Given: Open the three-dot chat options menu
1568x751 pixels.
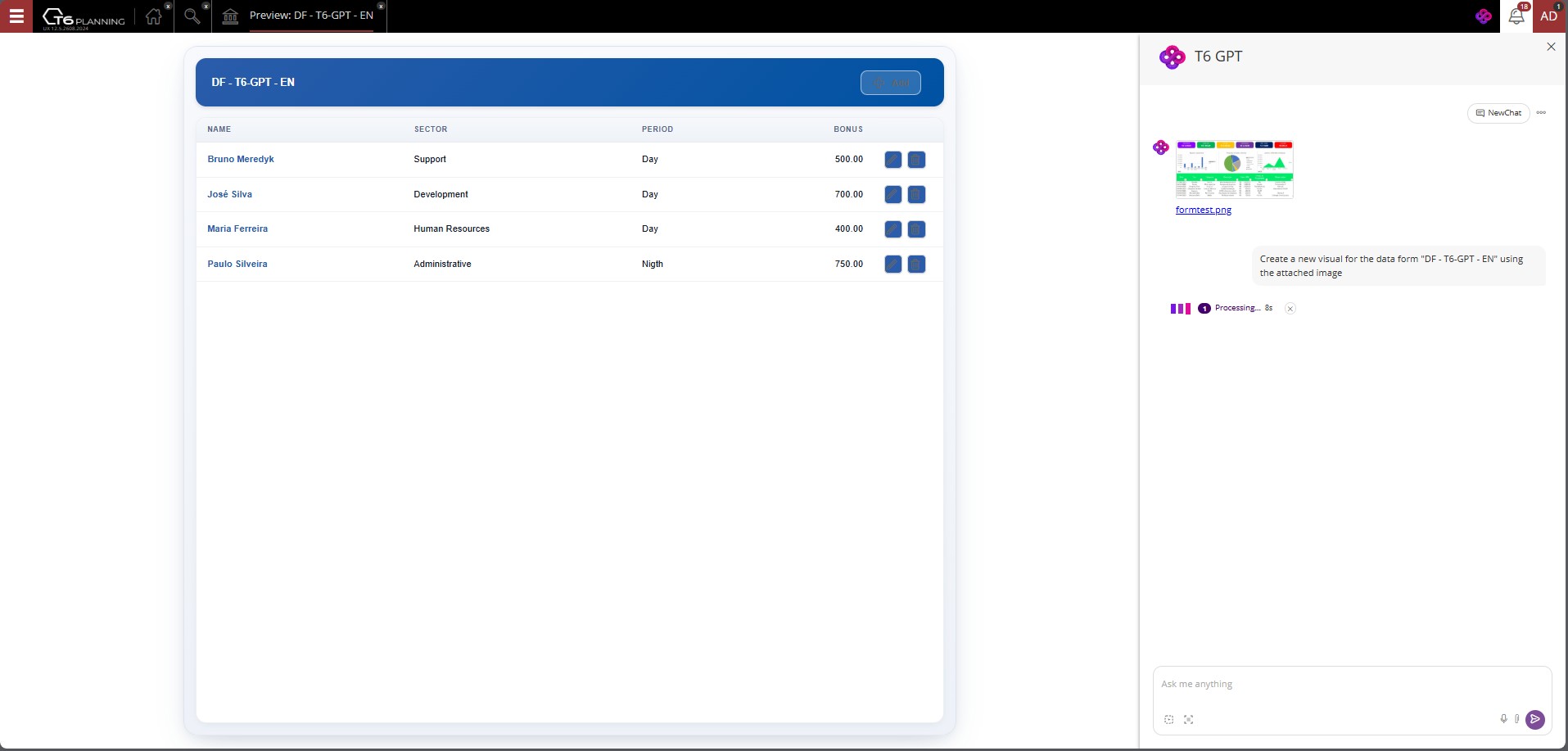Looking at the screenshot, I should click(1541, 113).
